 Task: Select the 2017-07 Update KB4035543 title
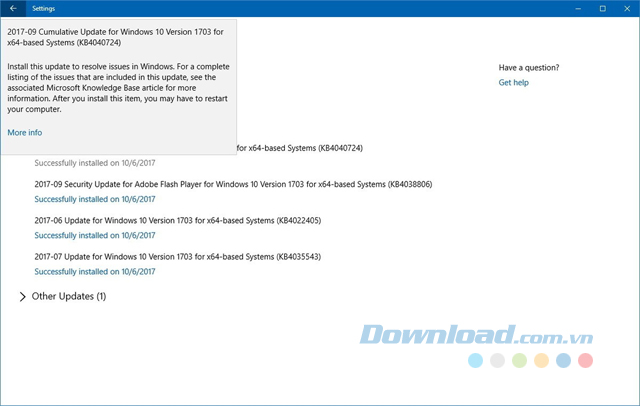click(x=178, y=257)
